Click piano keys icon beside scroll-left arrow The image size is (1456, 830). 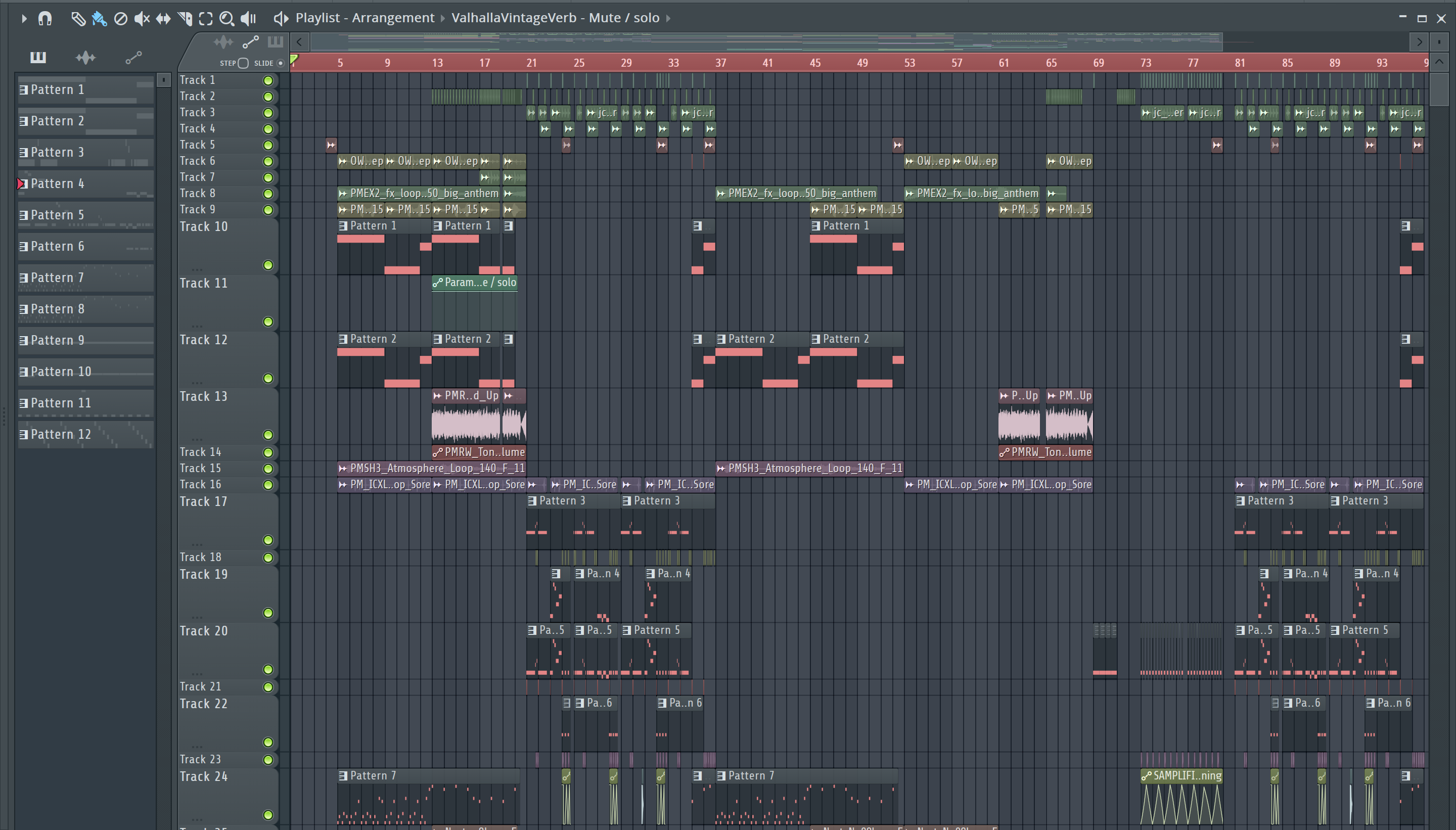[276, 41]
